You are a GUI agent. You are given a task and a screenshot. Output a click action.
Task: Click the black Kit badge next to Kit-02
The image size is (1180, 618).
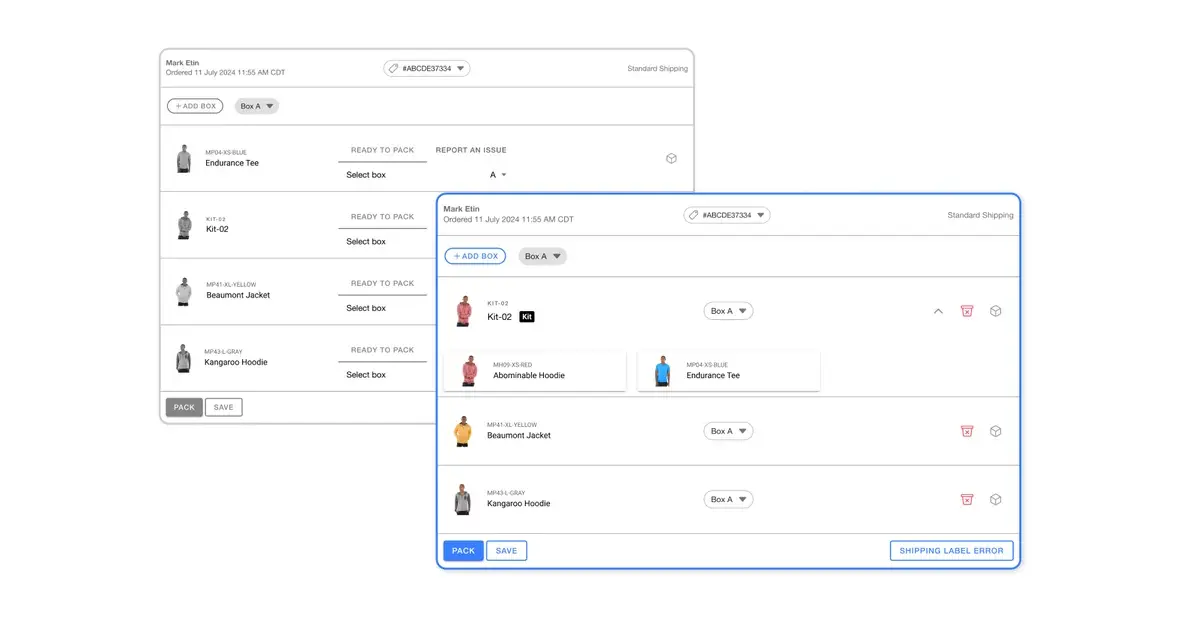[x=528, y=317]
